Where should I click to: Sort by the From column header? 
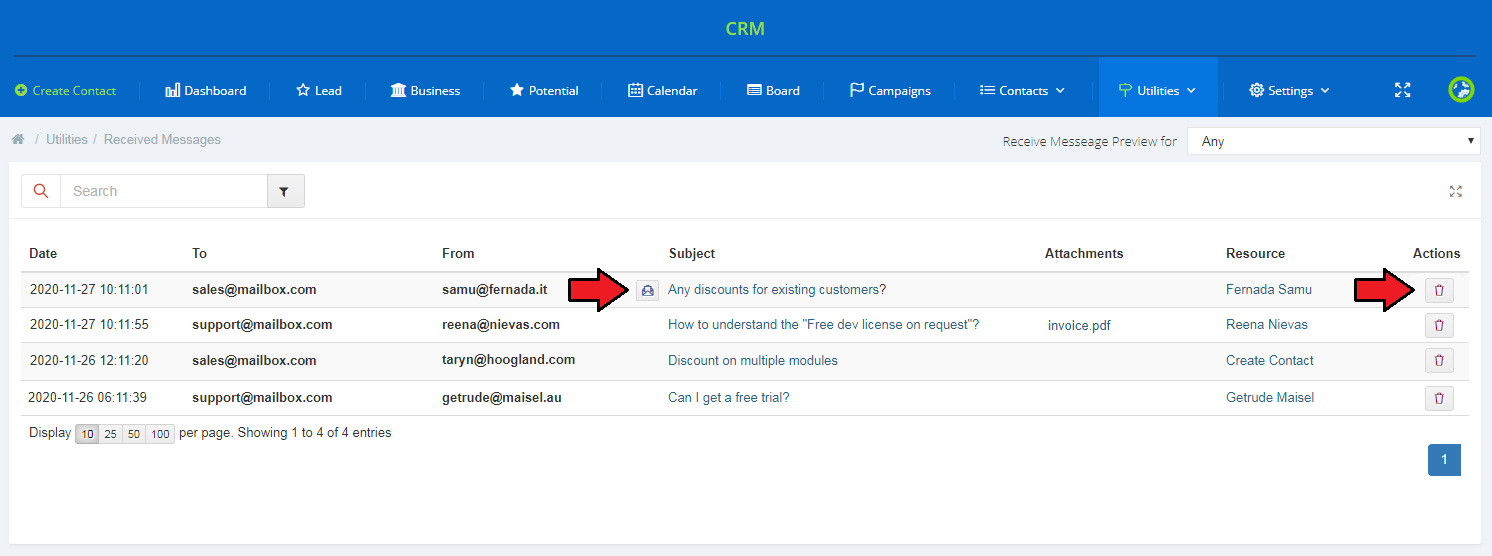click(458, 253)
